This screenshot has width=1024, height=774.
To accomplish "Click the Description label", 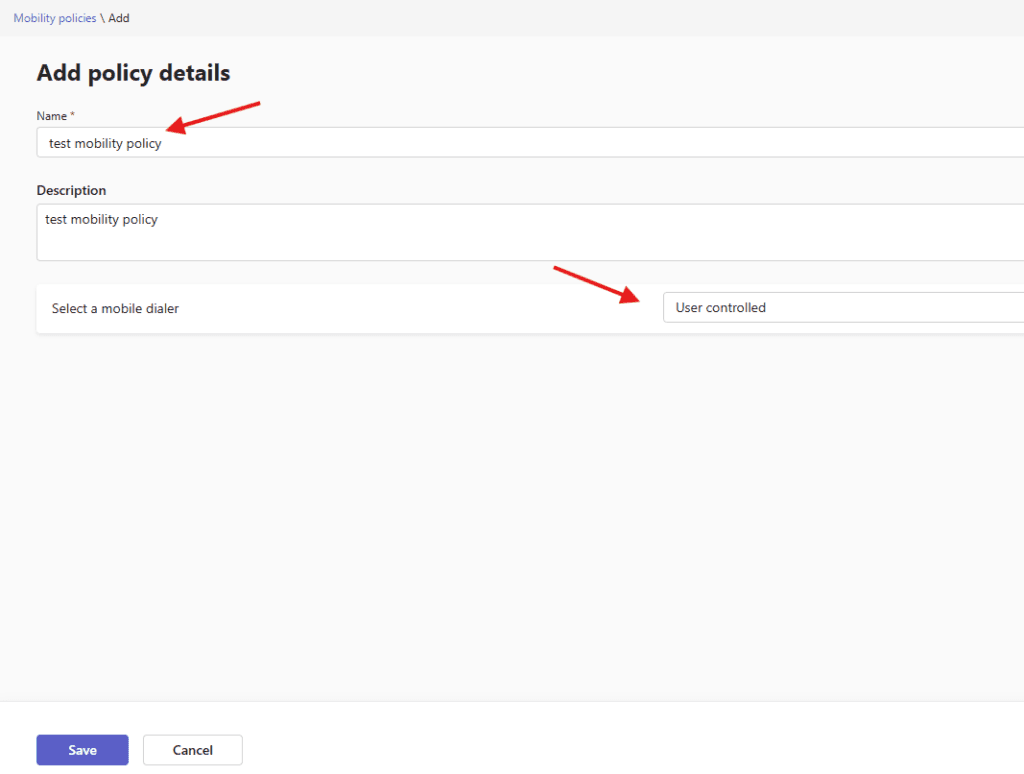I will click(71, 190).
